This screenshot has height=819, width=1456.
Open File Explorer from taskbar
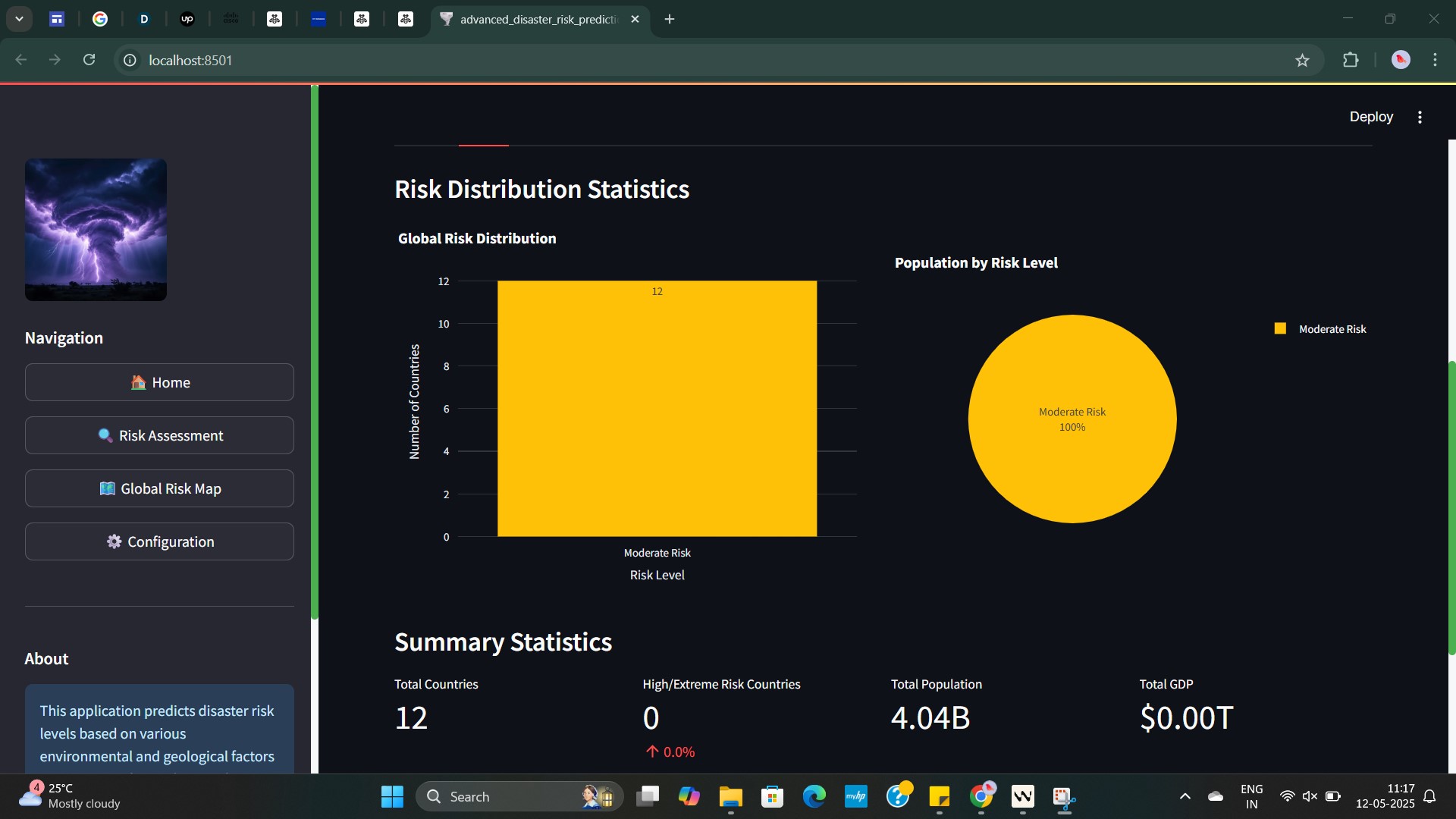pyautogui.click(x=730, y=797)
